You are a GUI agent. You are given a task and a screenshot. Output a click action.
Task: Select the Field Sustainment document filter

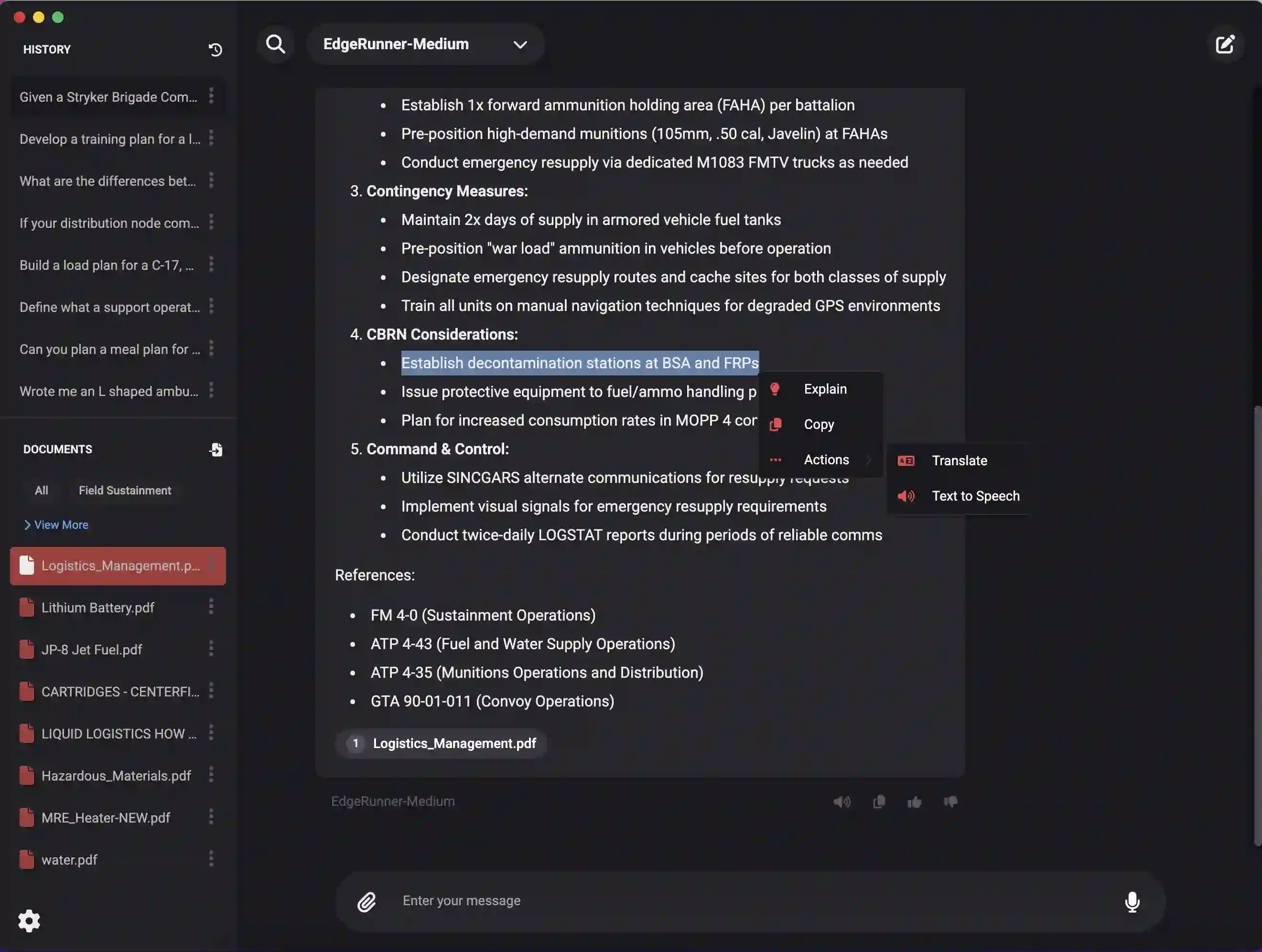coord(124,490)
